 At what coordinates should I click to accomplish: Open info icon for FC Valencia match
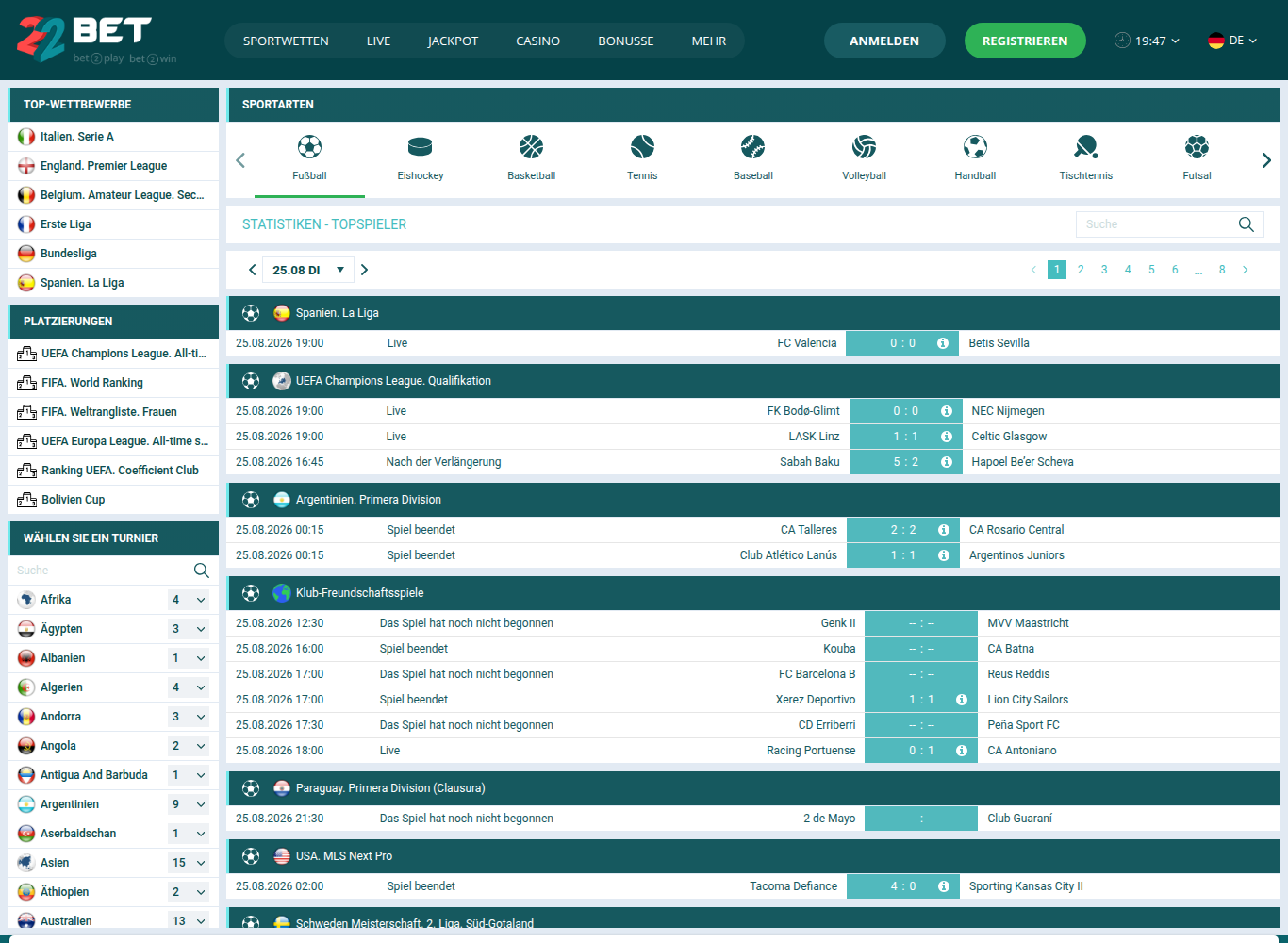pos(943,343)
